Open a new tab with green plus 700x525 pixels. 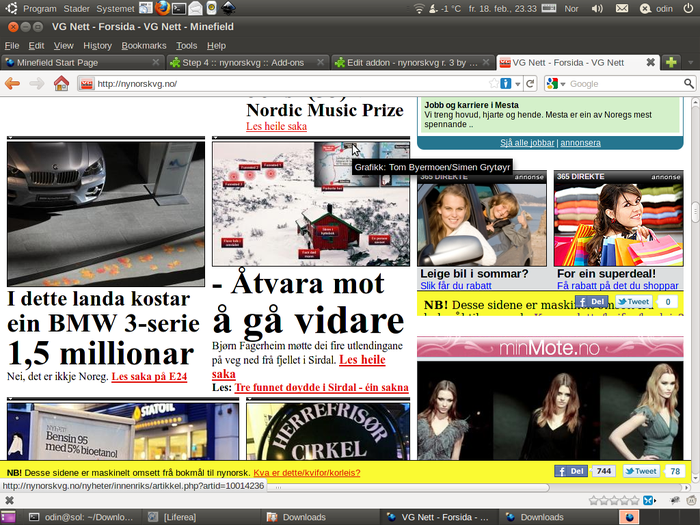[x=671, y=62]
